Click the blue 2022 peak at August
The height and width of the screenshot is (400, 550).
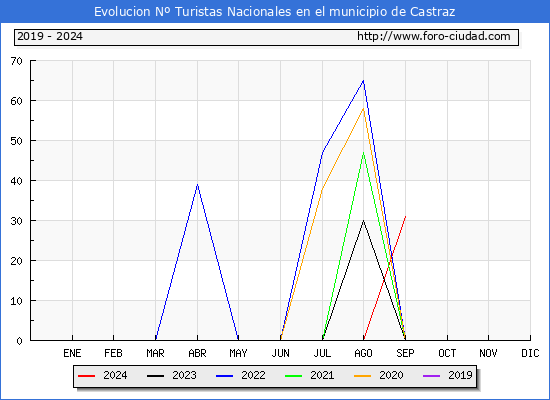tap(363, 81)
